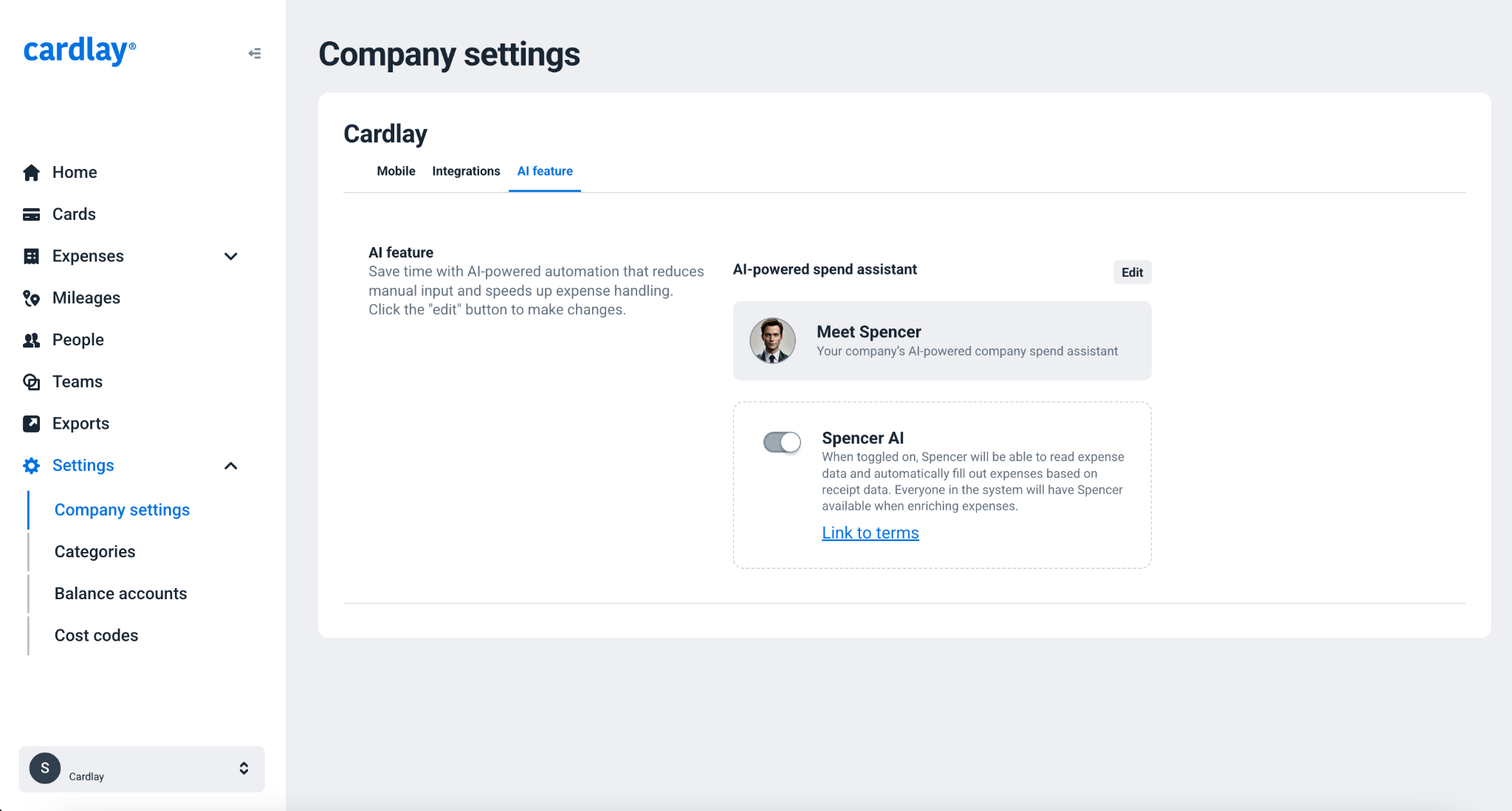Expand the Expenses submenu chevron

pos(230,256)
